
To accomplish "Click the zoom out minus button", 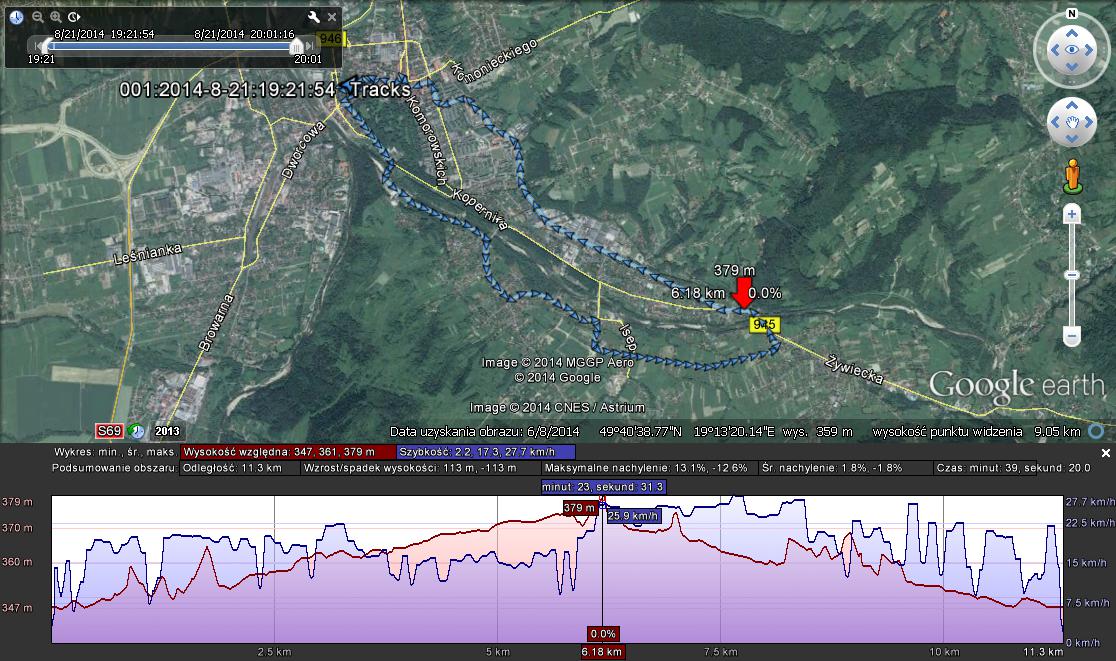I will [1071, 337].
